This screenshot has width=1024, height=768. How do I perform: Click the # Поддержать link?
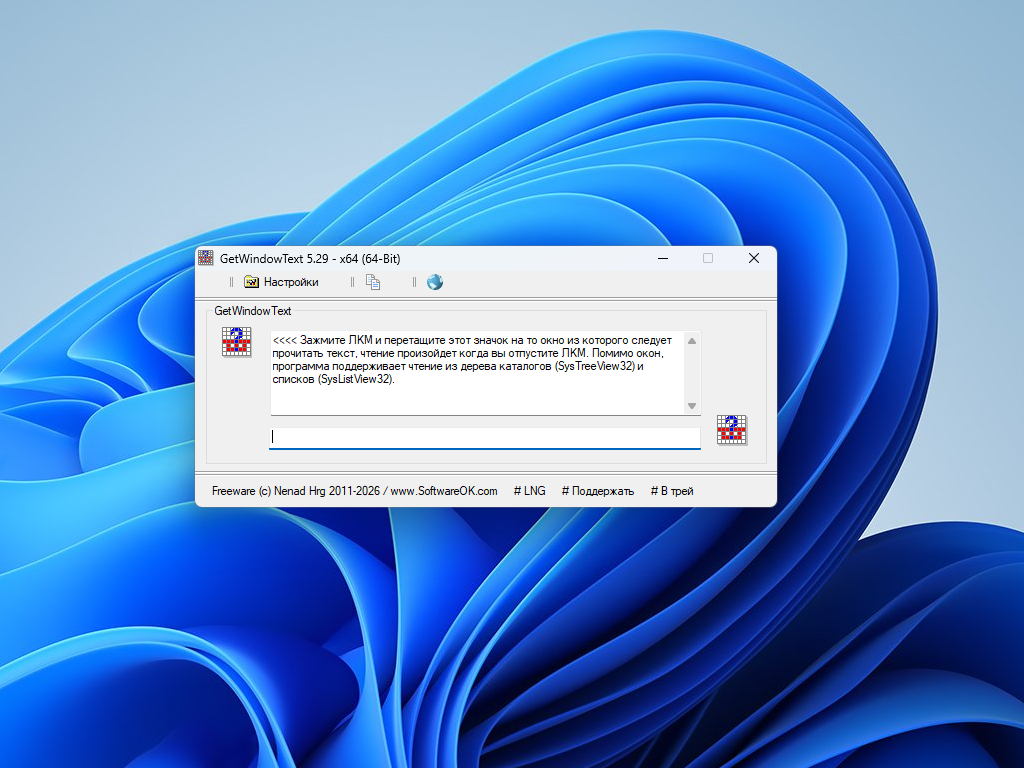pyautogui.click(x=598, y=491)
